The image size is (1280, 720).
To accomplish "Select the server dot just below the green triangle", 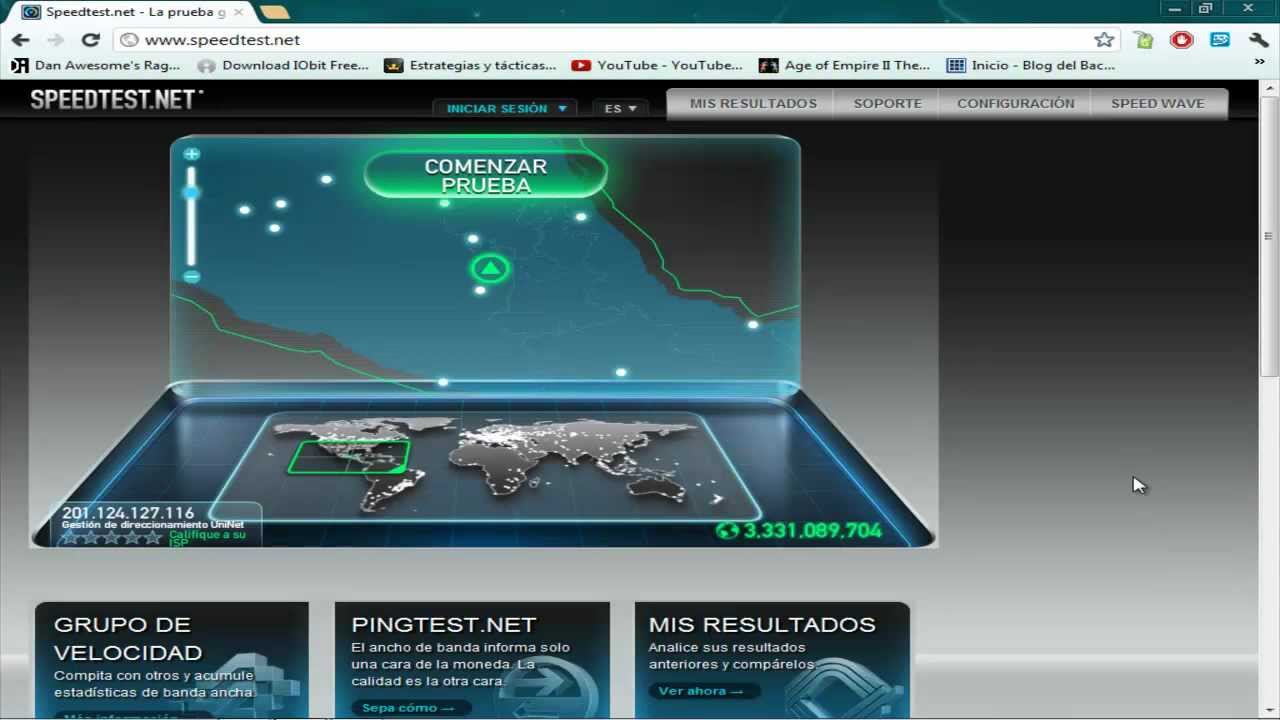I will [480, 290].
